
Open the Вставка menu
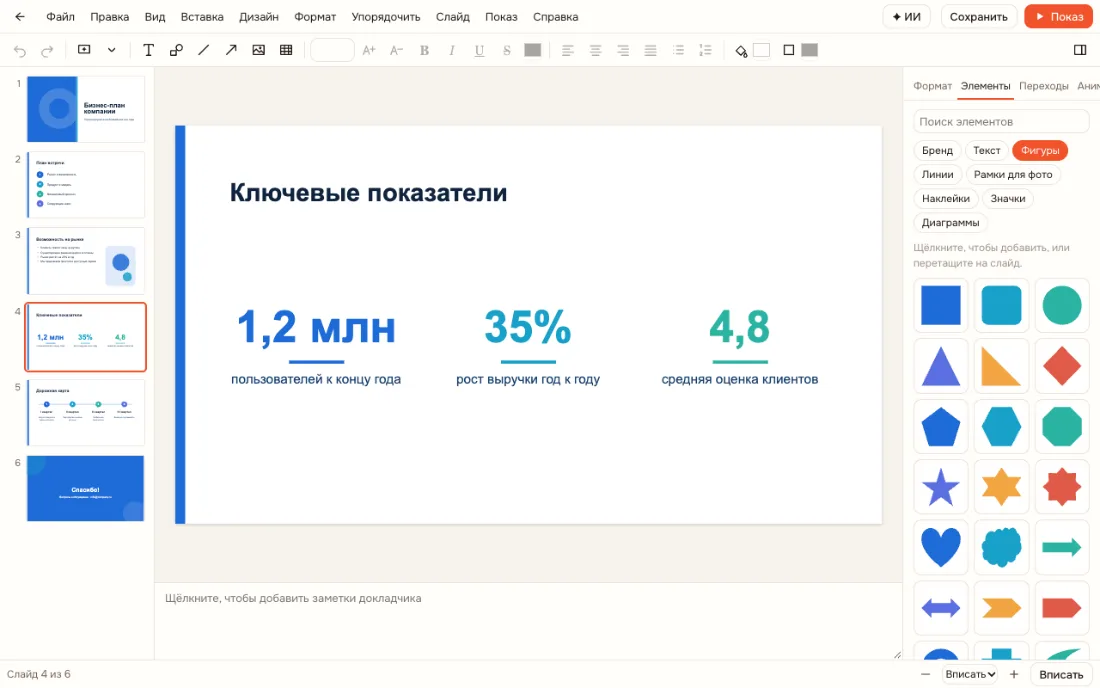tap(202, 17)
